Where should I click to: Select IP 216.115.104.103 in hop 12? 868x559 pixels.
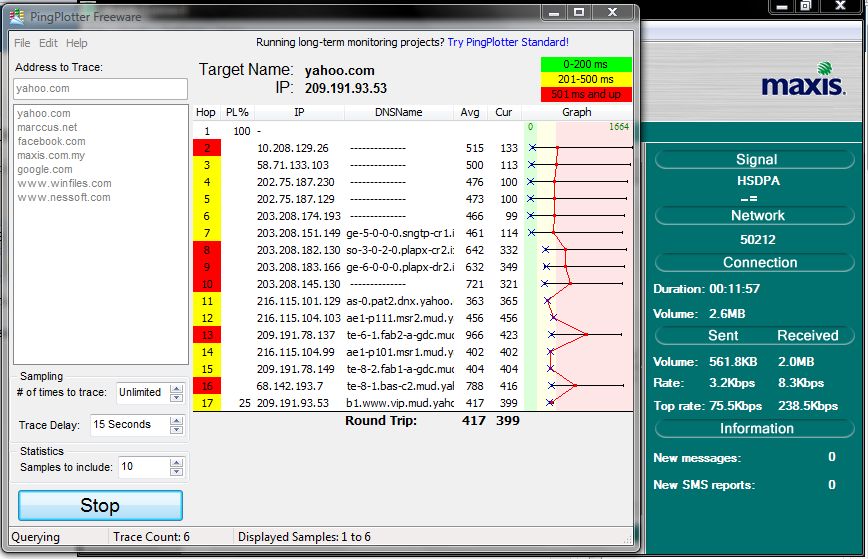(x=299, y=318)
